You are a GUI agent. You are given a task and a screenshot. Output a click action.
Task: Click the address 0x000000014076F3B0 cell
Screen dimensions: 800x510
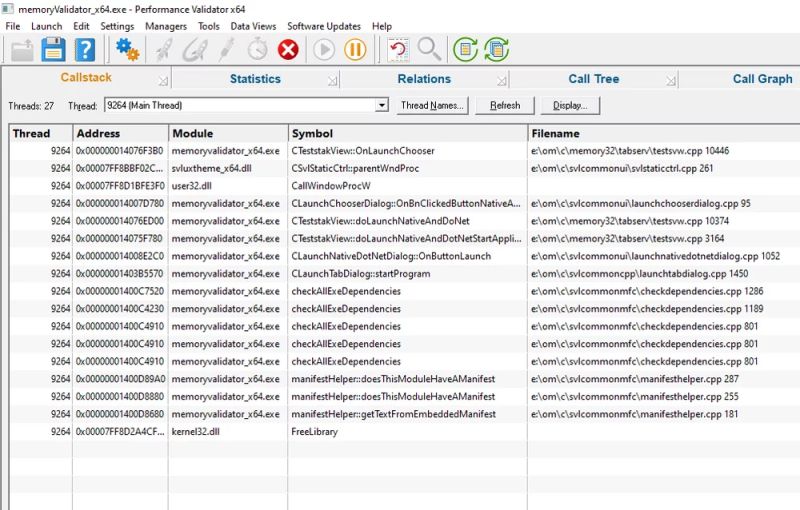tap(120, 151)
